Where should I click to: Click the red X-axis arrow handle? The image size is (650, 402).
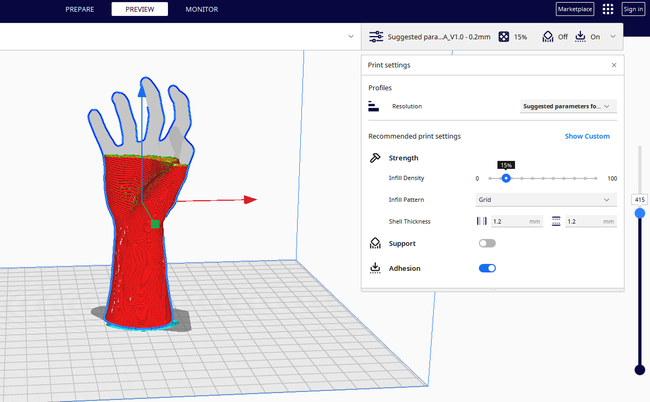[250, 200]
